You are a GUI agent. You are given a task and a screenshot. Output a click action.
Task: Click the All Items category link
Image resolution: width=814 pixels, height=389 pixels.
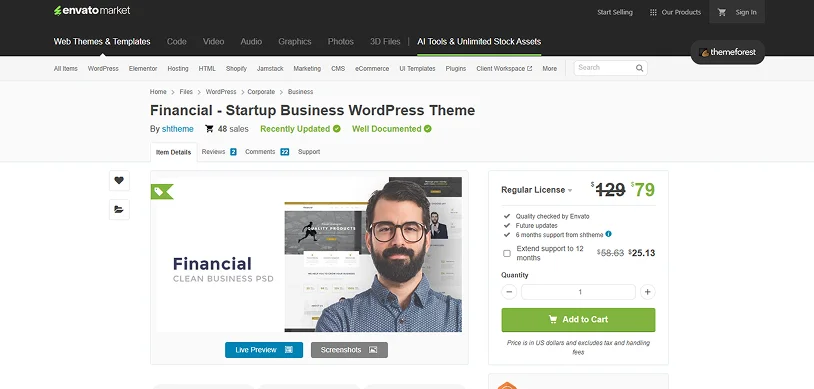click(65, 69)
